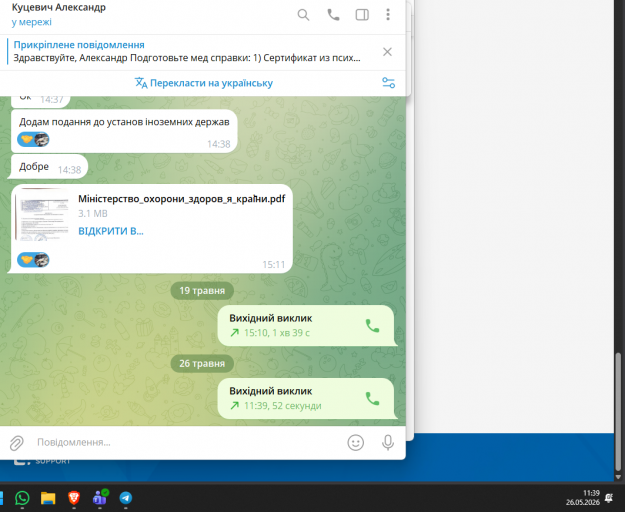
Task: Open Brave browser from the taskbar
Action: [74, 498]
